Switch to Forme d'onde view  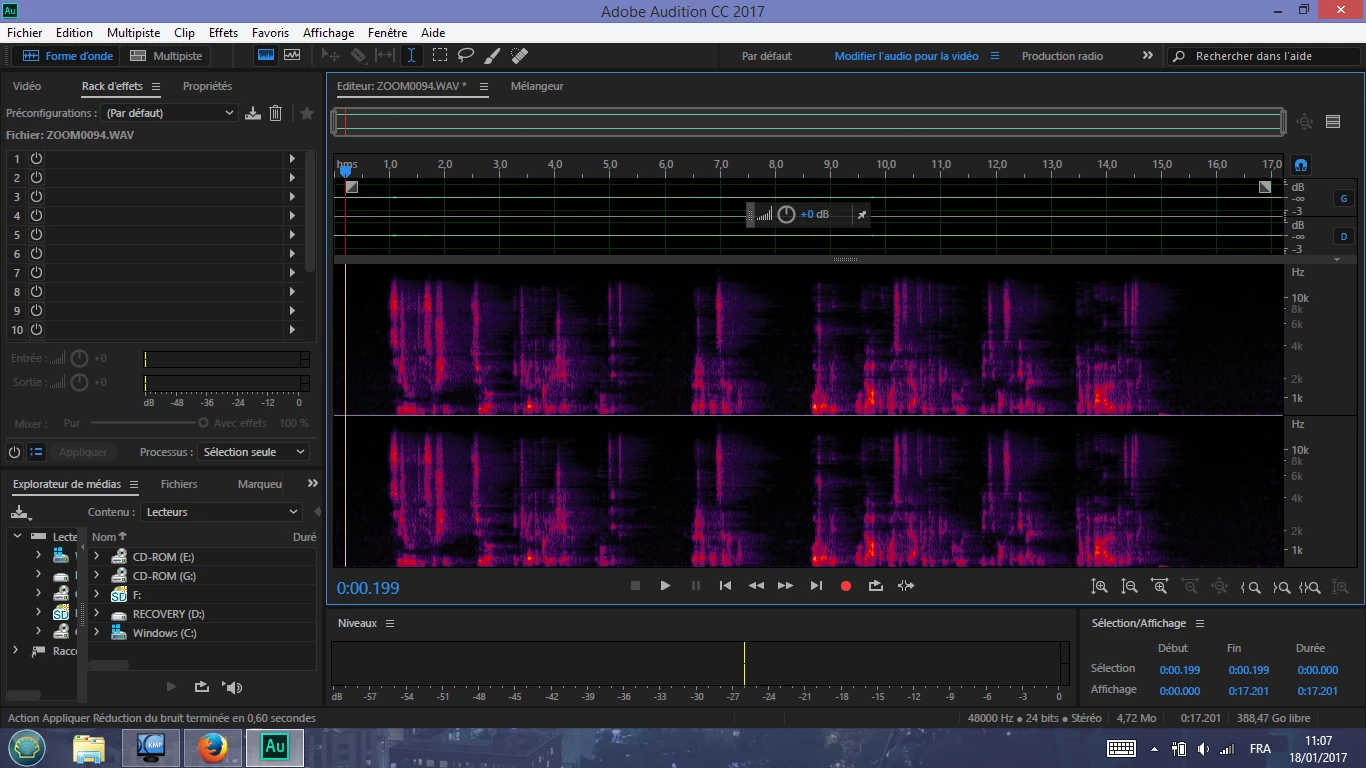67,56
